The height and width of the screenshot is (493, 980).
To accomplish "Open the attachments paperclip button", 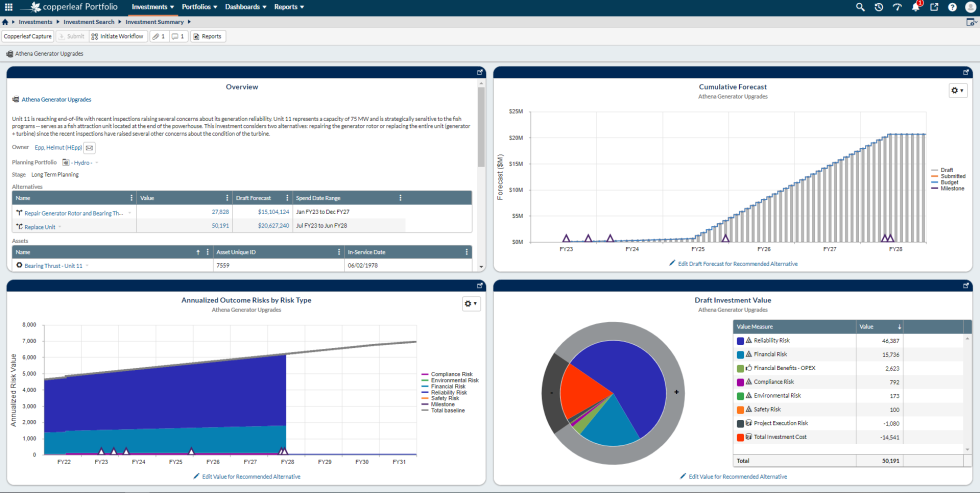I will [x=158, y=36].
